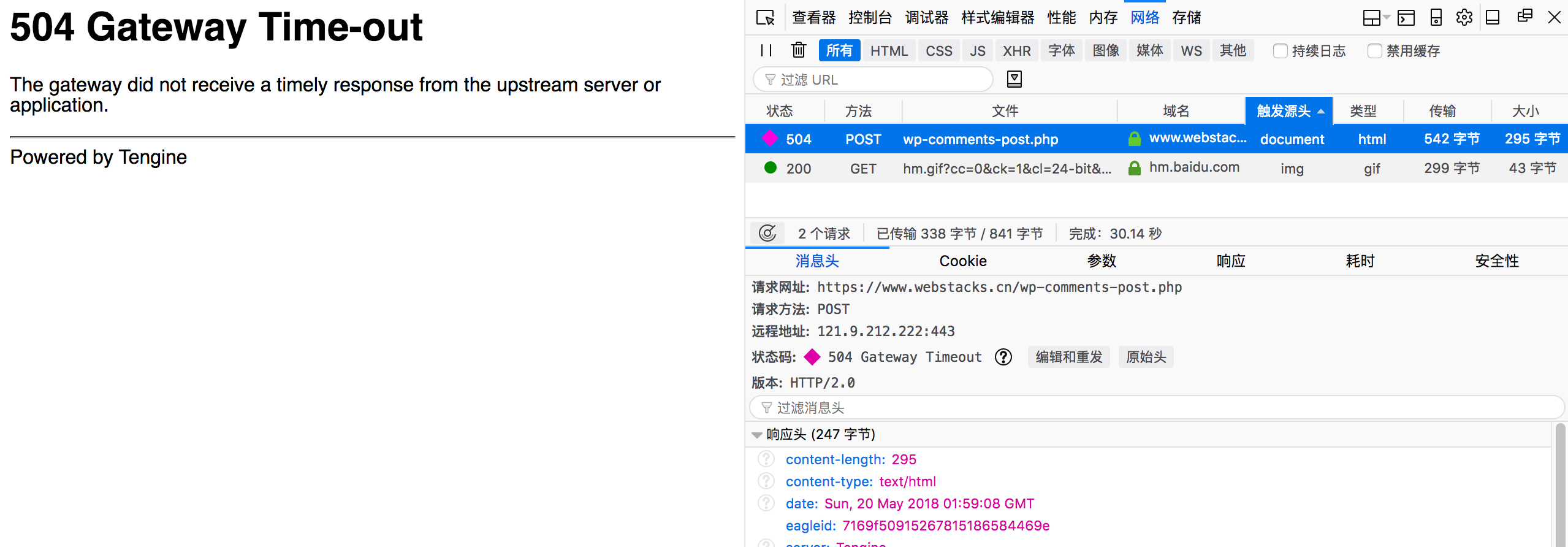1568x547 pixels.
Task: Open the 参数 params details tab
Action: point(1102,261)
